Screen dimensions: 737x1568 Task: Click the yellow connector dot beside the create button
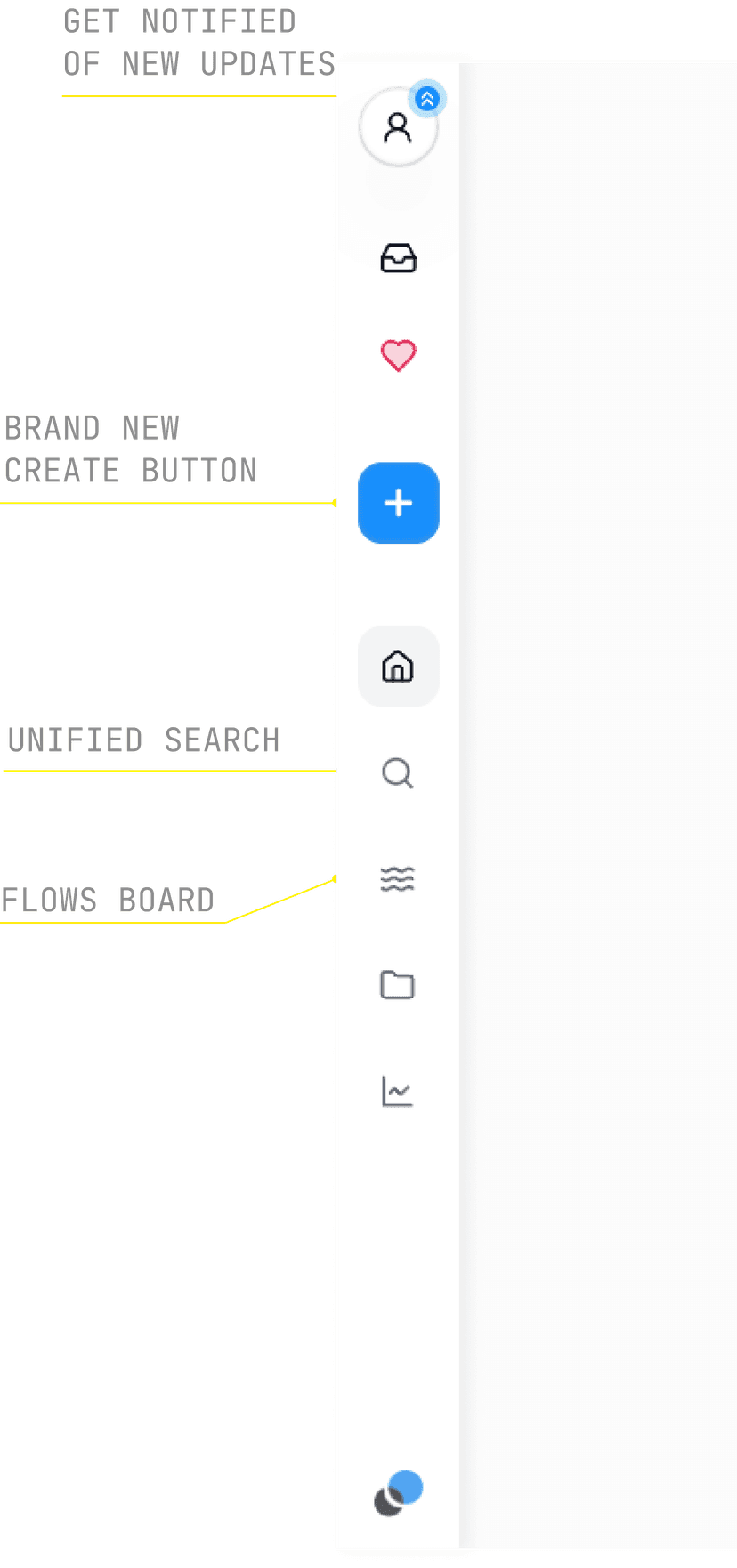pos(335,503)
